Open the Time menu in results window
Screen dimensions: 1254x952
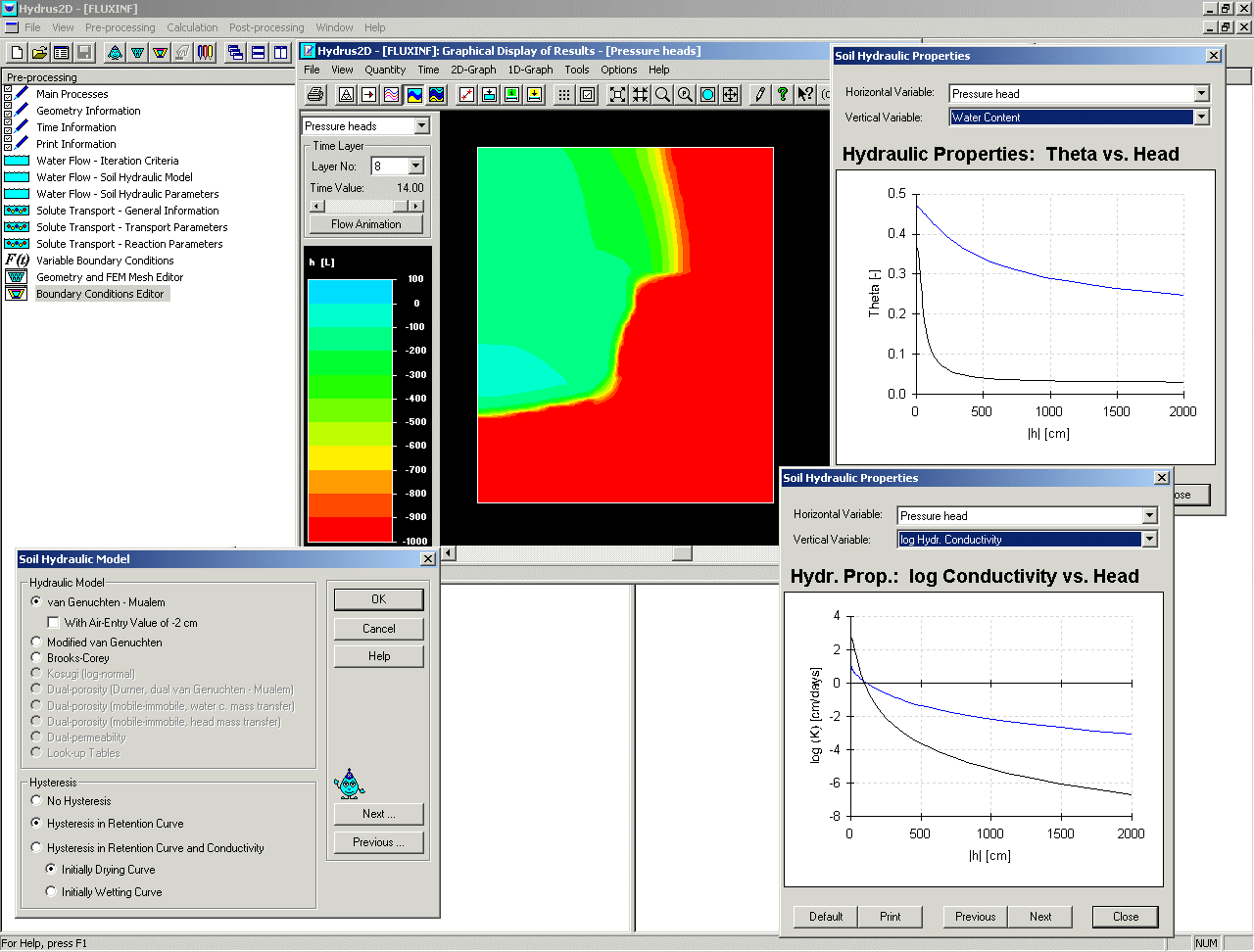(x=428, y=70)
